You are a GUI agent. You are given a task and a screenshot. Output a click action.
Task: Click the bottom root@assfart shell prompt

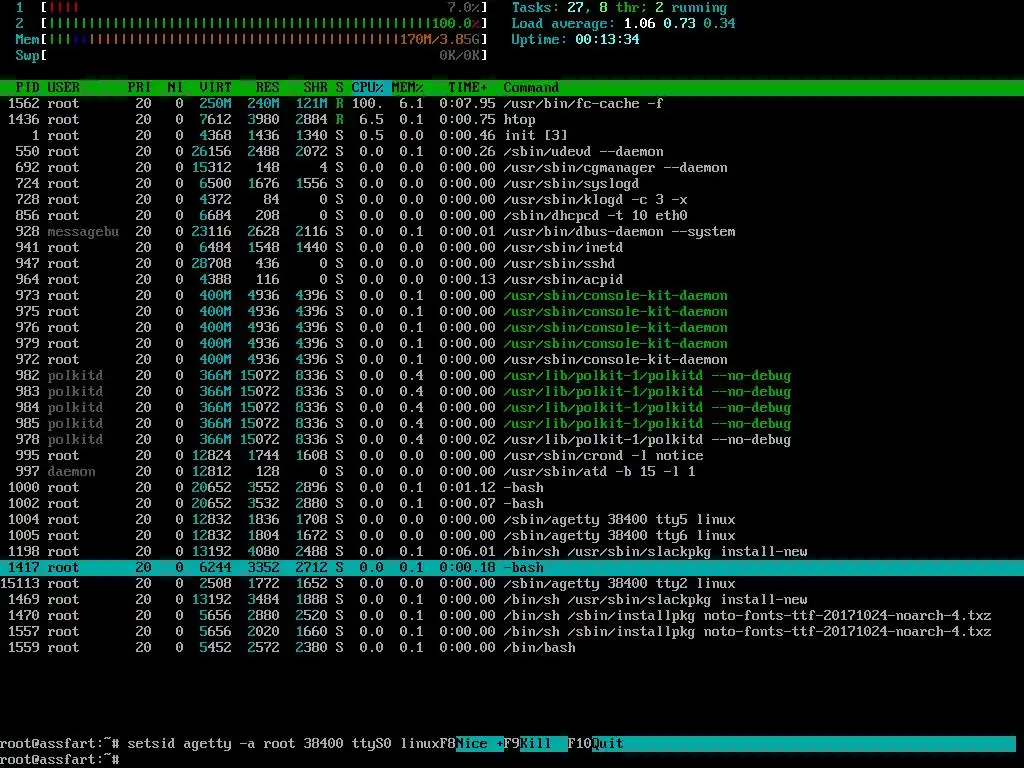(x=59, y=760)
